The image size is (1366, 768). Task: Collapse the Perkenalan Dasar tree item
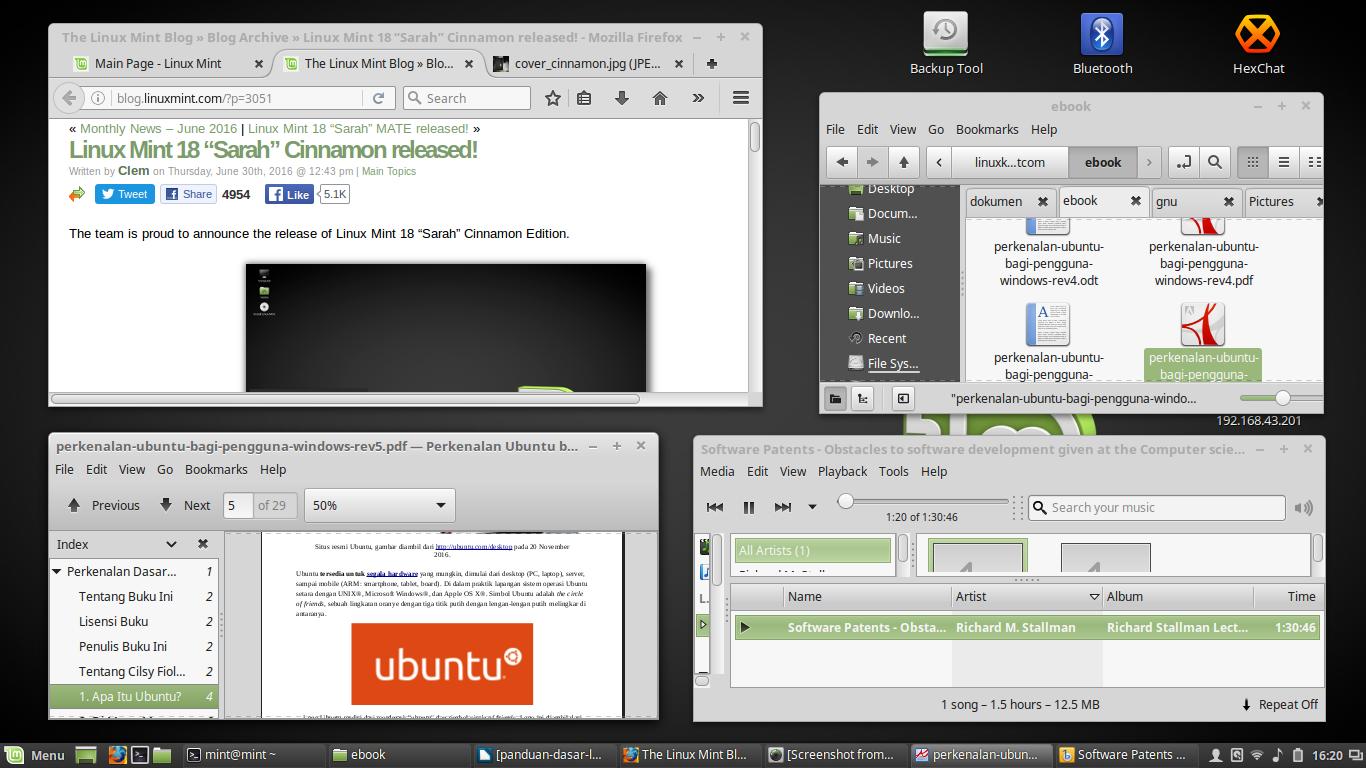tap(57, 572)
